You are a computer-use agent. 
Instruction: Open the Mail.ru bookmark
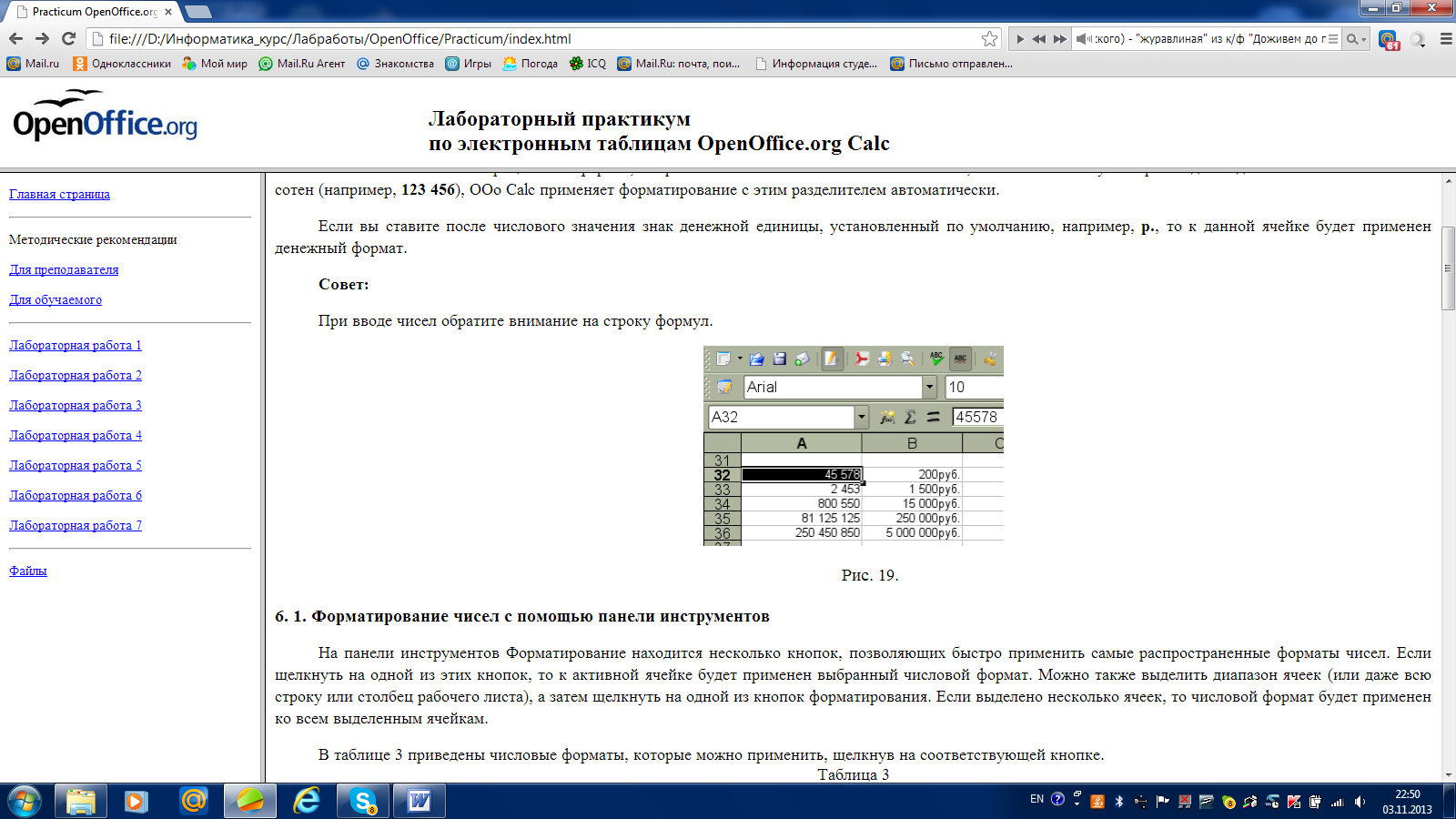[x=33, y=64]
